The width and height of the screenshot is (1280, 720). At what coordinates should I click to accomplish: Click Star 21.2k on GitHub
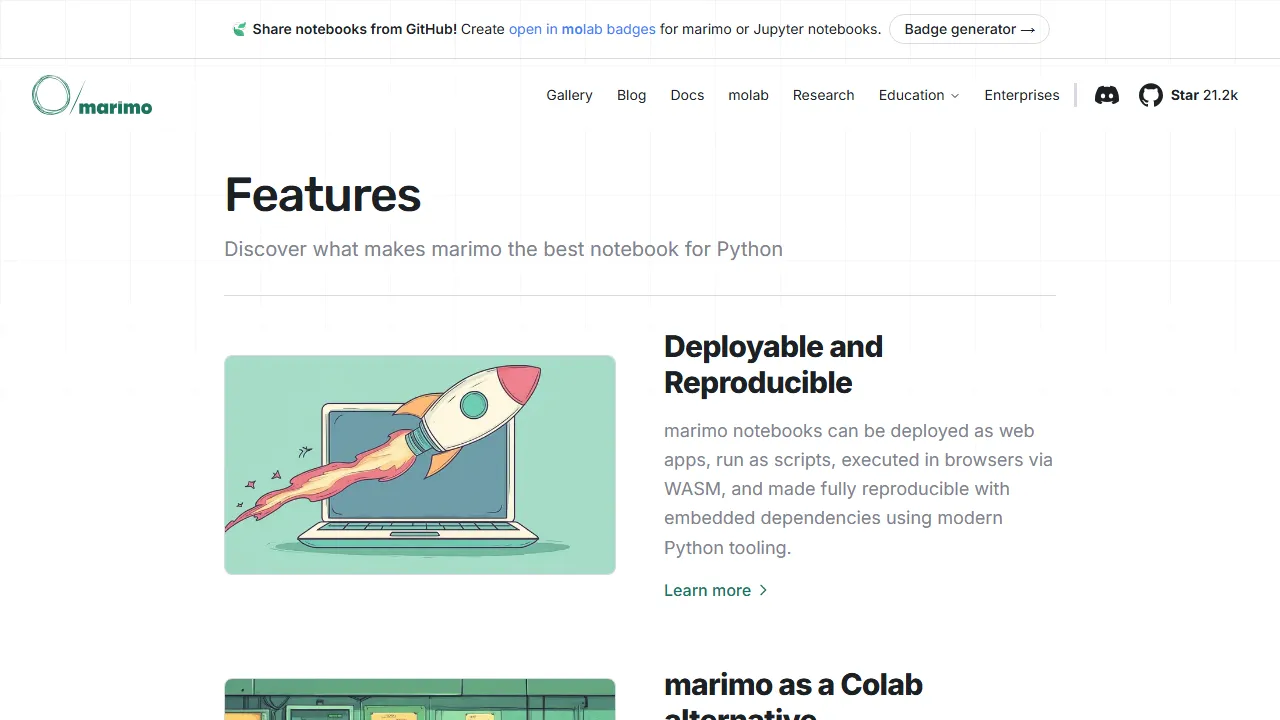[x=1204, y=95]
